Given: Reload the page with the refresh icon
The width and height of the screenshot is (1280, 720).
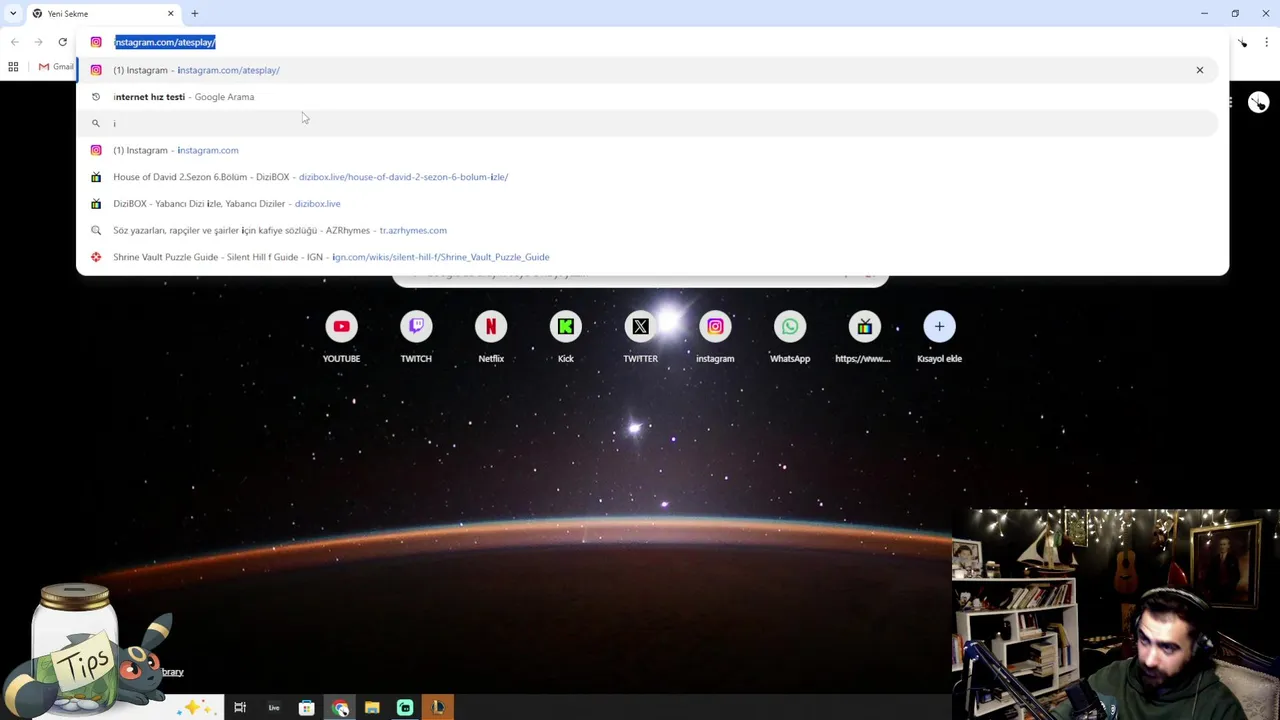Looking at the screenshot, I should click(x=62, y=42).
